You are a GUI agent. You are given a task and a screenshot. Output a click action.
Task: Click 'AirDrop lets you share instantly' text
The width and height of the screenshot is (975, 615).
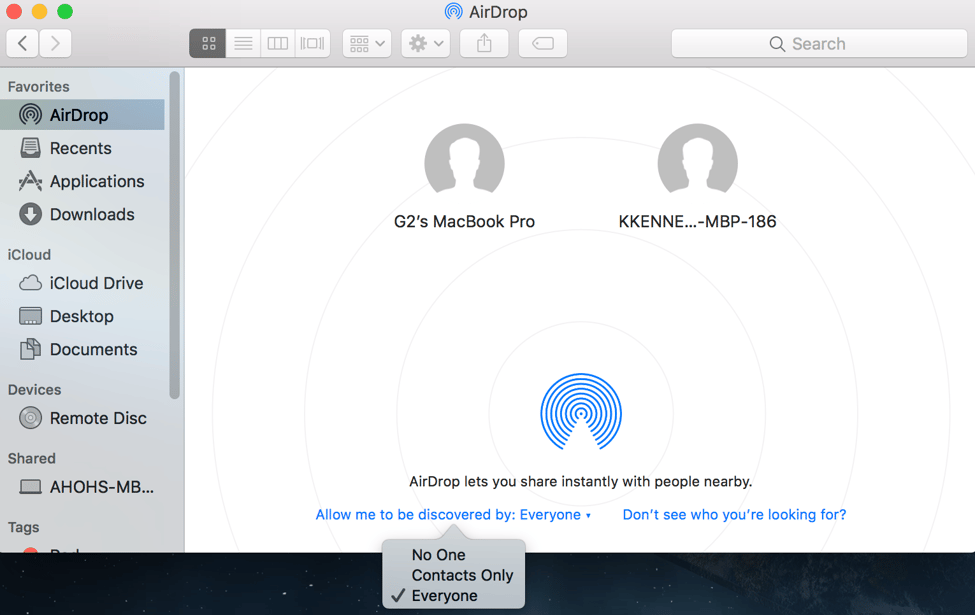(x=581, y=481)
